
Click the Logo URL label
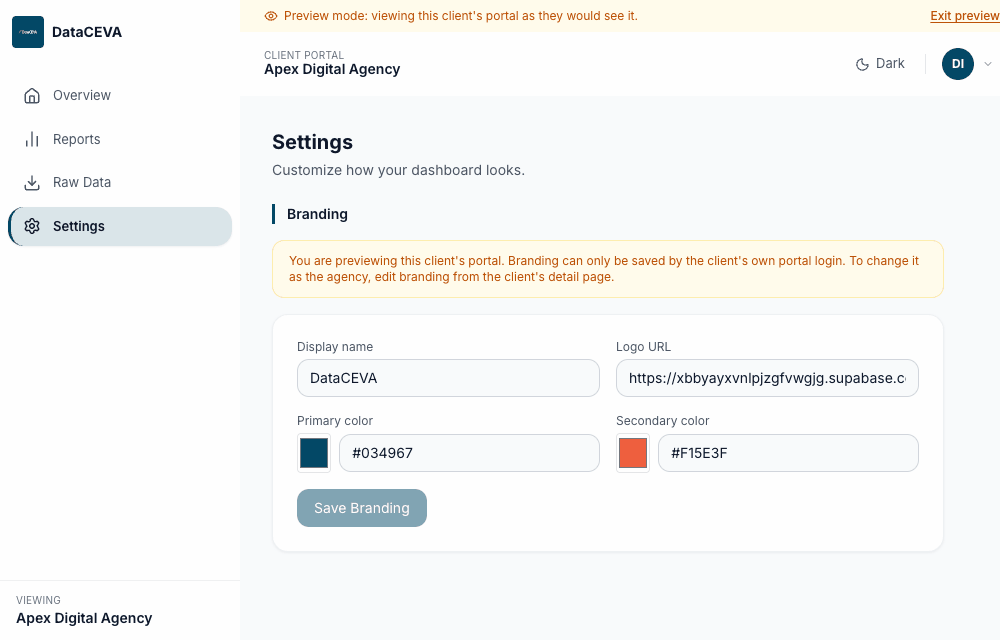tap(643, 347)
